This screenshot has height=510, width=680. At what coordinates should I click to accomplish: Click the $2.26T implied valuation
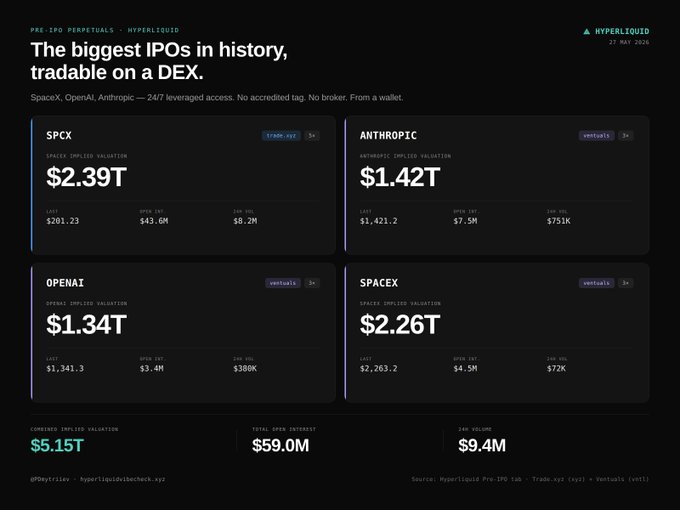pos(400,324)
